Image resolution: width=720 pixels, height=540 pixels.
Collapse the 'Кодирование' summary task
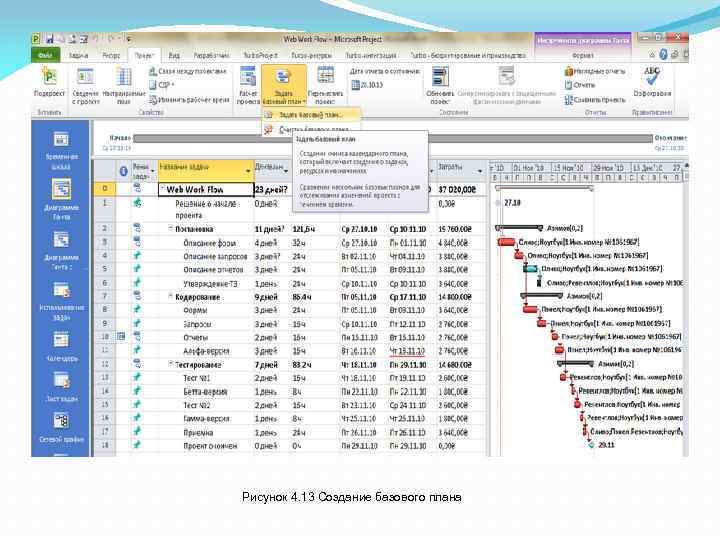point(170,296)
